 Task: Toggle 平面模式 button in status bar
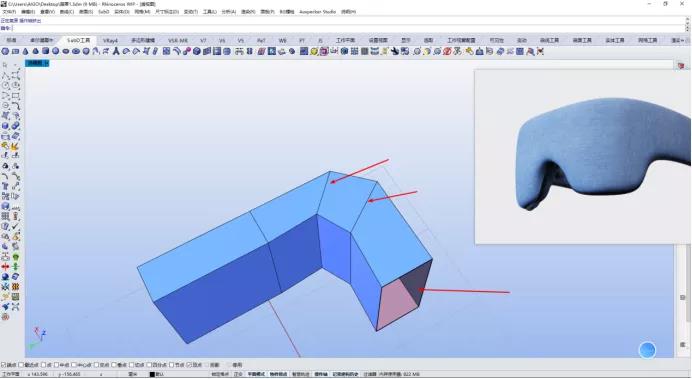coord(256,374)
